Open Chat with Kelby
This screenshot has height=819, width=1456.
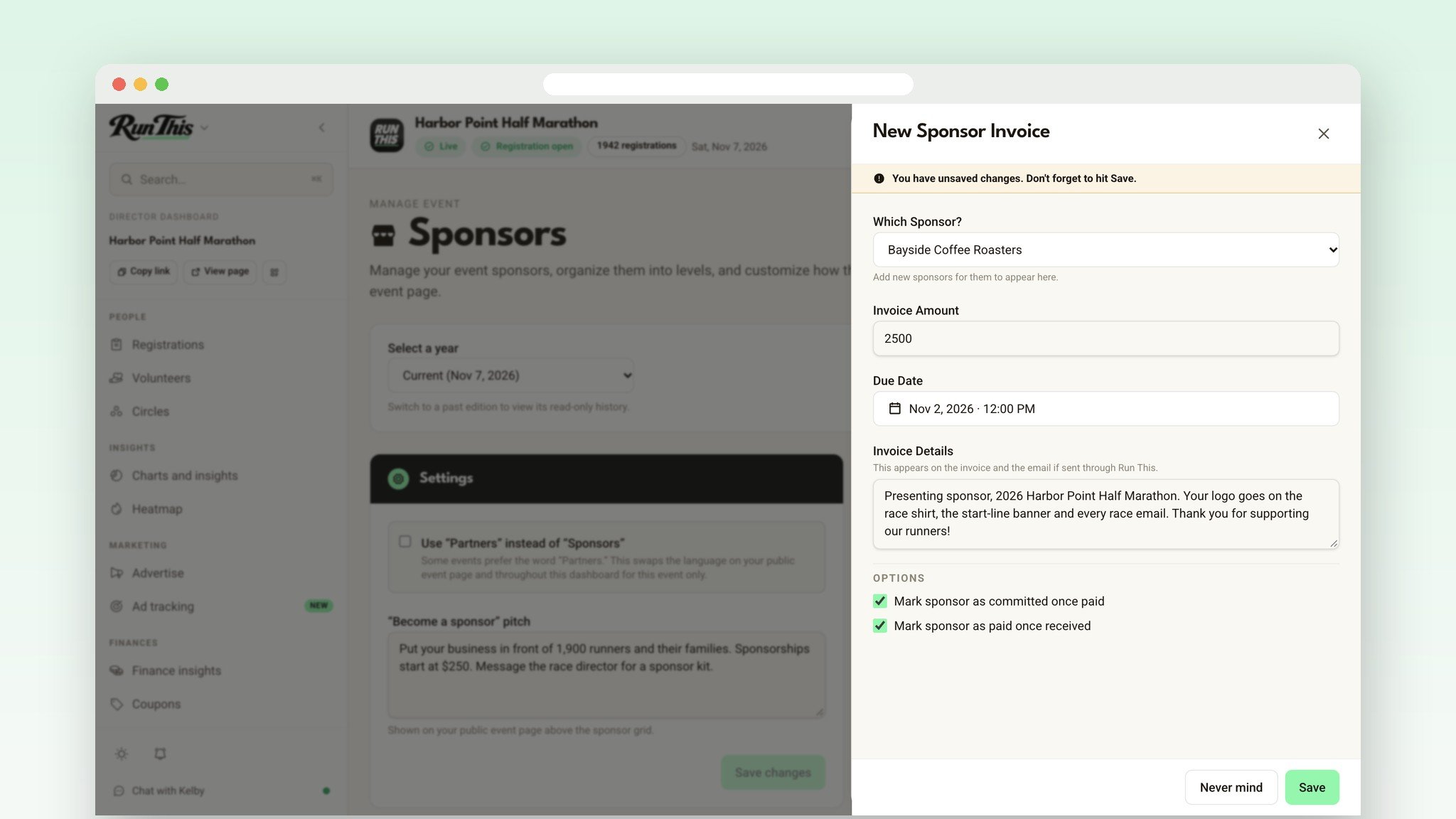tap(168, 791)
